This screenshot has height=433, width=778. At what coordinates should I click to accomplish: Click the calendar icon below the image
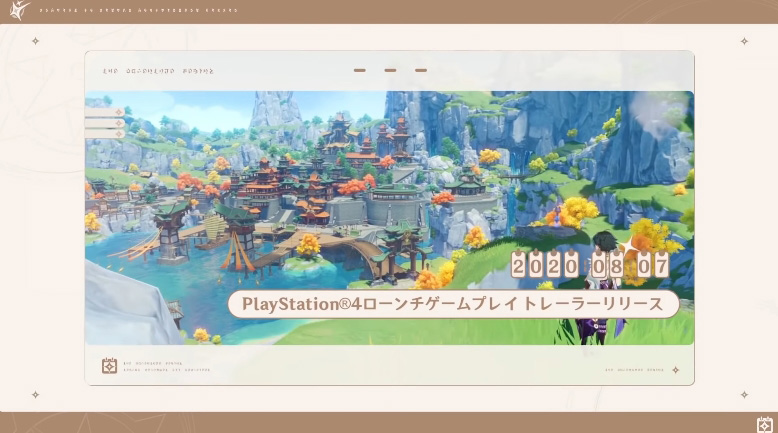pos(110,366)
